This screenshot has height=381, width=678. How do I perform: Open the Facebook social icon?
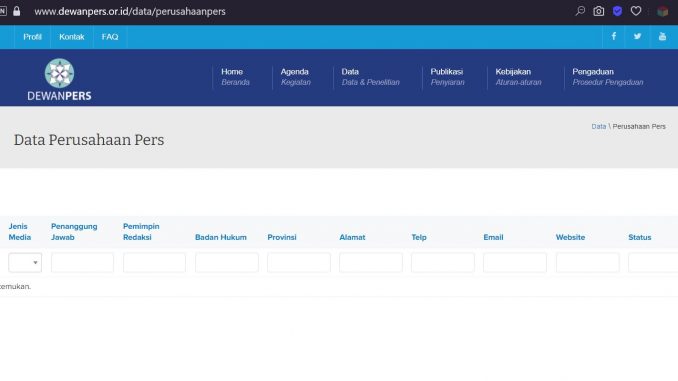tap(614, 36)
